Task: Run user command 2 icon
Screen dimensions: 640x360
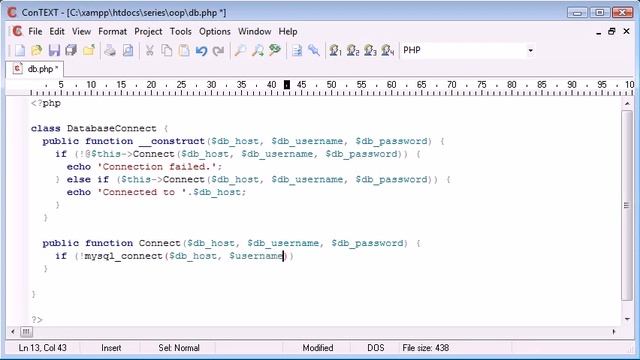Action: [353, 51]
